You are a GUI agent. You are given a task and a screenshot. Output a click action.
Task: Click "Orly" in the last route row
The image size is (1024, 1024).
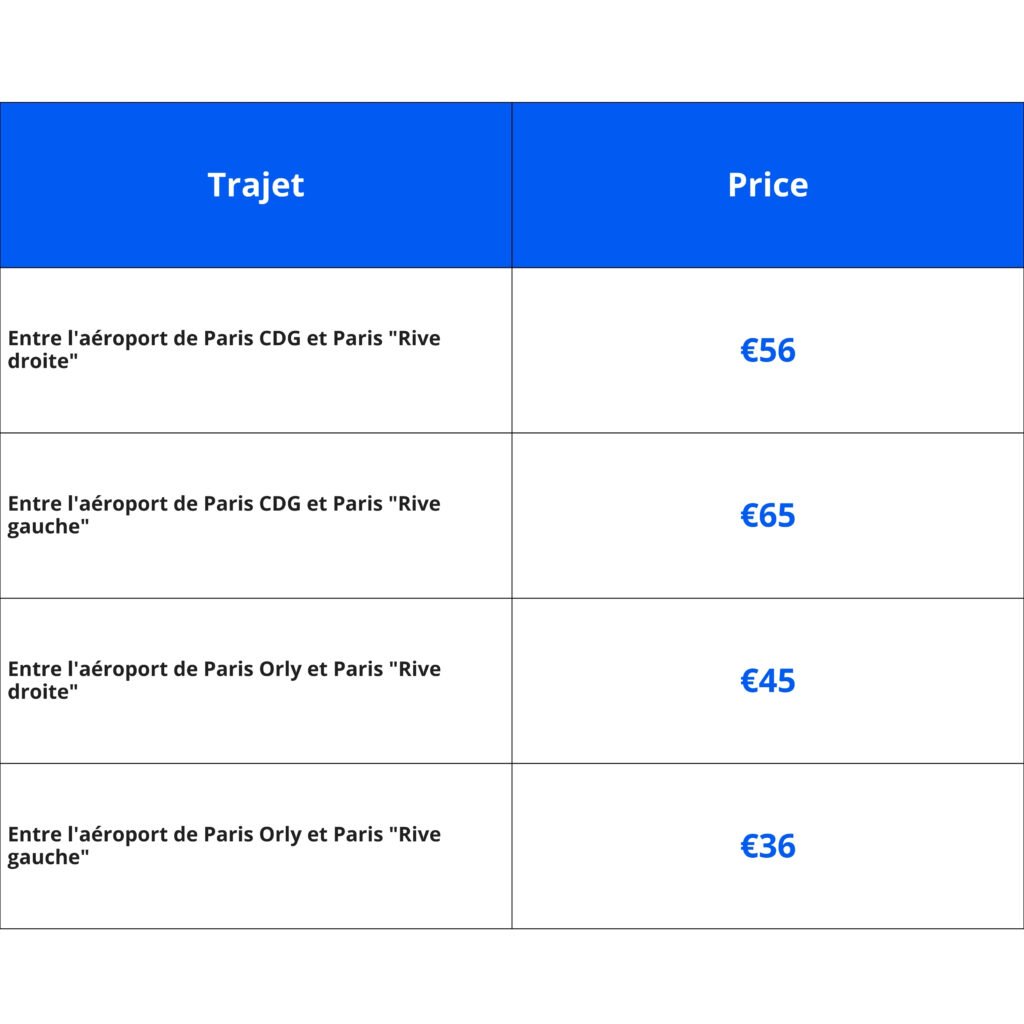pyautogui.click(x=279, y=834)
